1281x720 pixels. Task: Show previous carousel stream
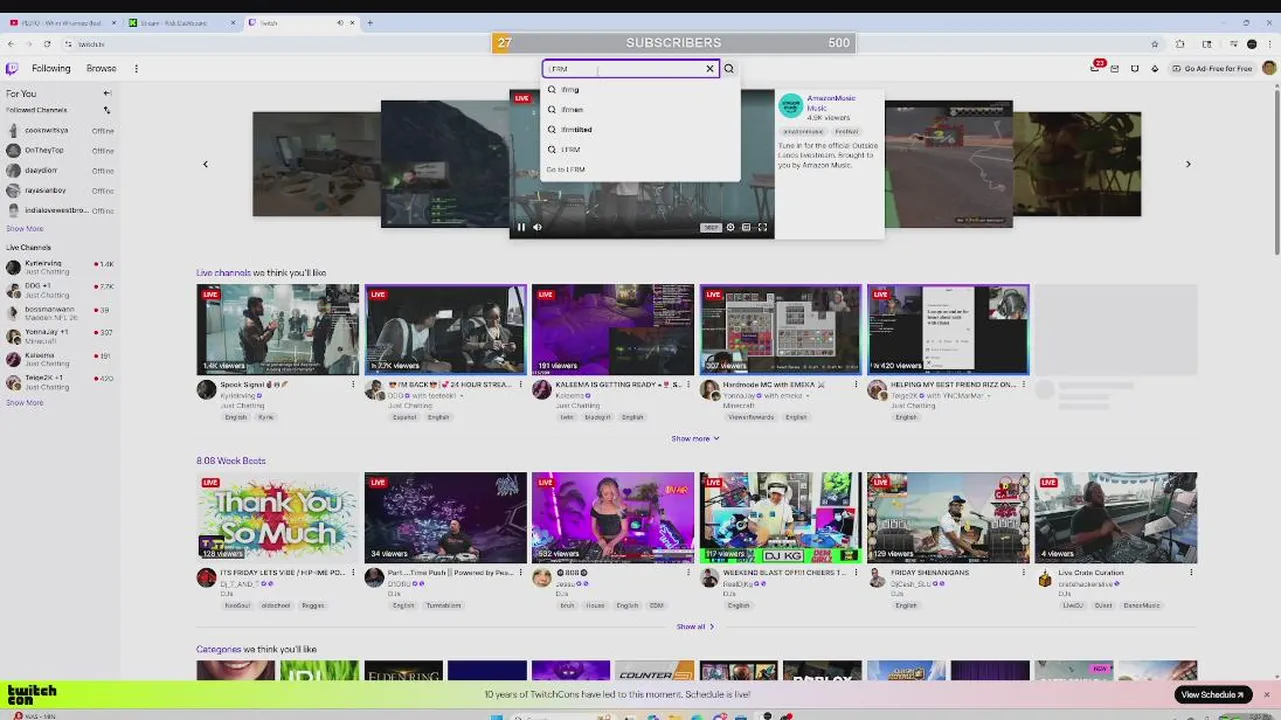206,164
